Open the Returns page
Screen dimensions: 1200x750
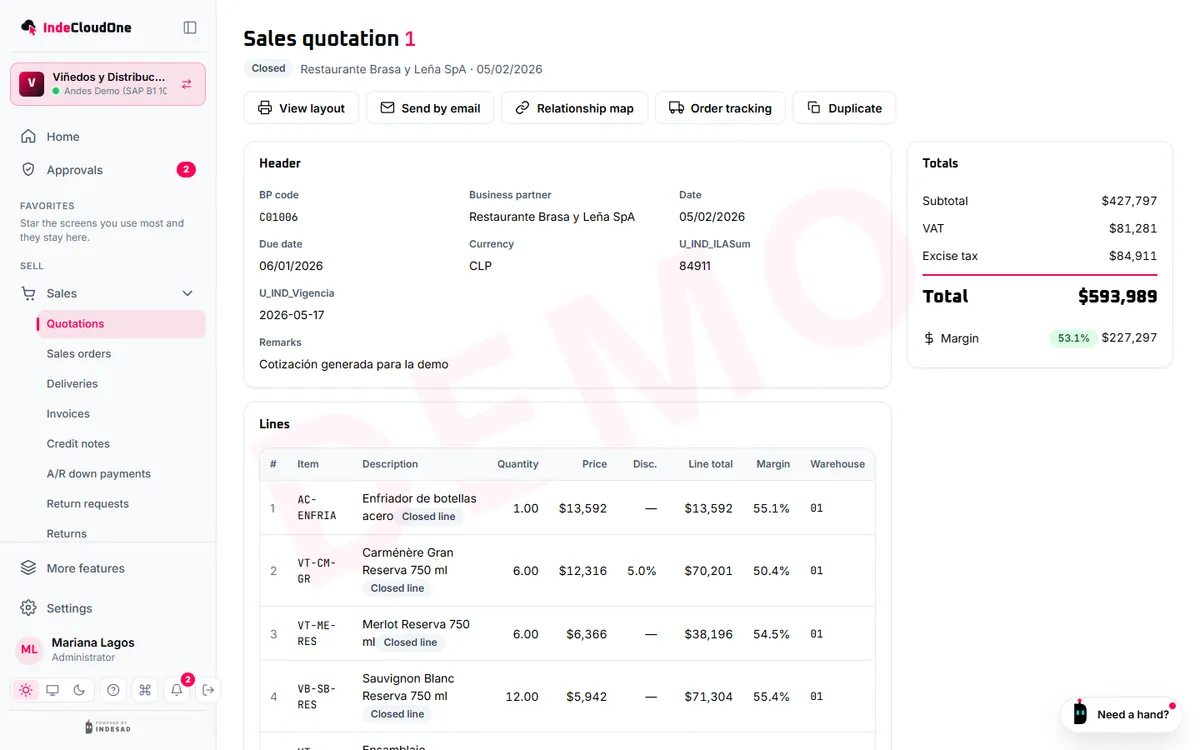click(120, 534)
